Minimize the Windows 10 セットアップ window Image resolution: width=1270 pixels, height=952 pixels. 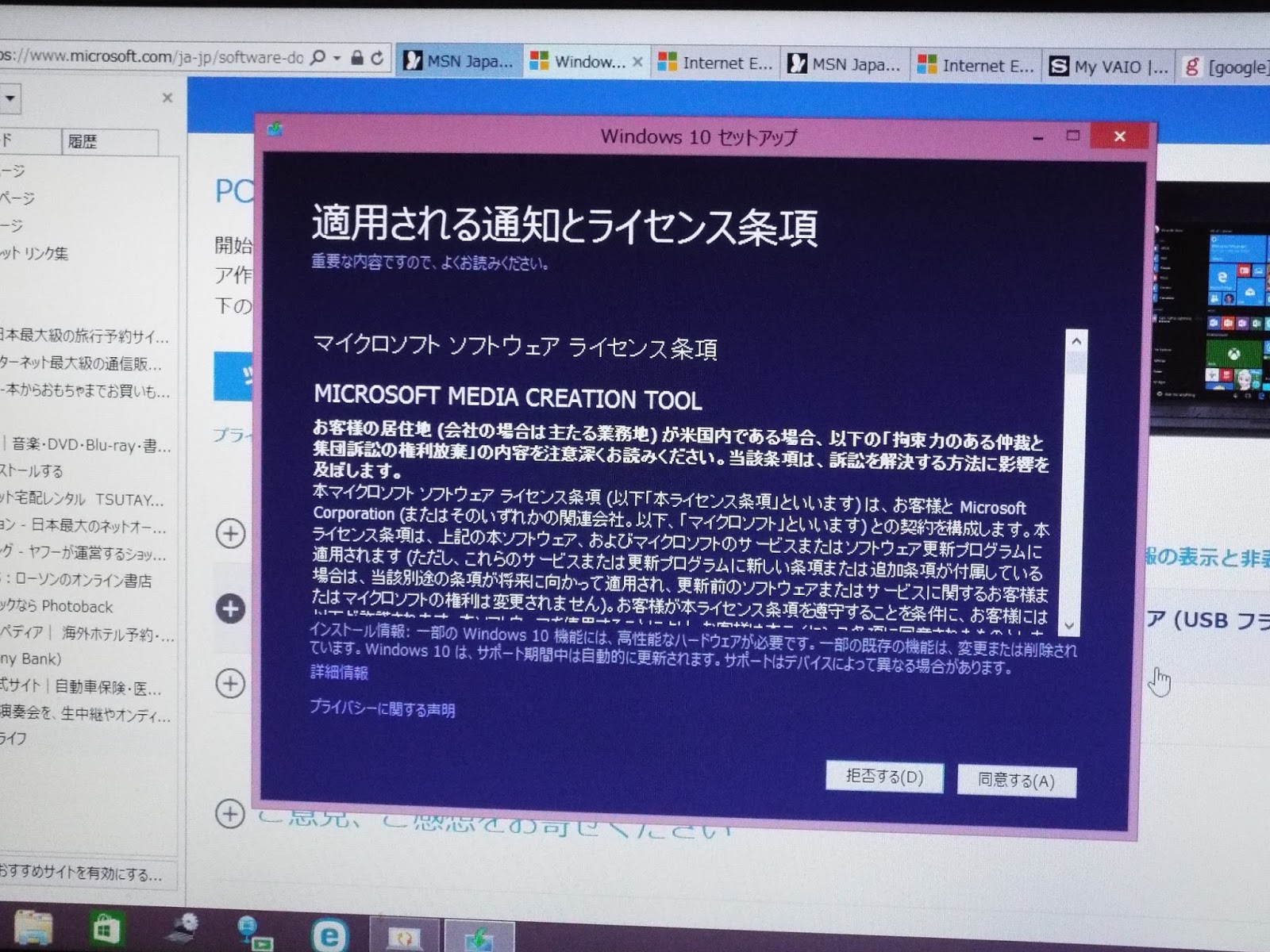click(x=1037, y=138)
